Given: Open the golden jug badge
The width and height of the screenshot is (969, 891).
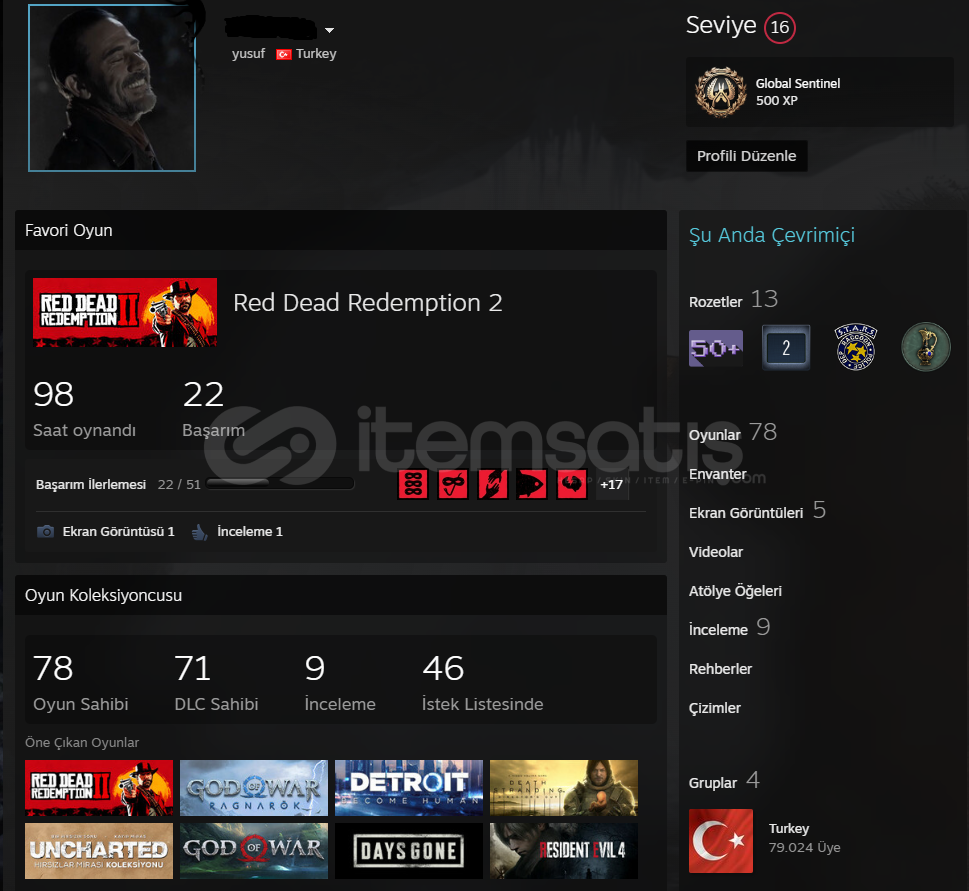Looking at the screenshot, I should (925, 347).
